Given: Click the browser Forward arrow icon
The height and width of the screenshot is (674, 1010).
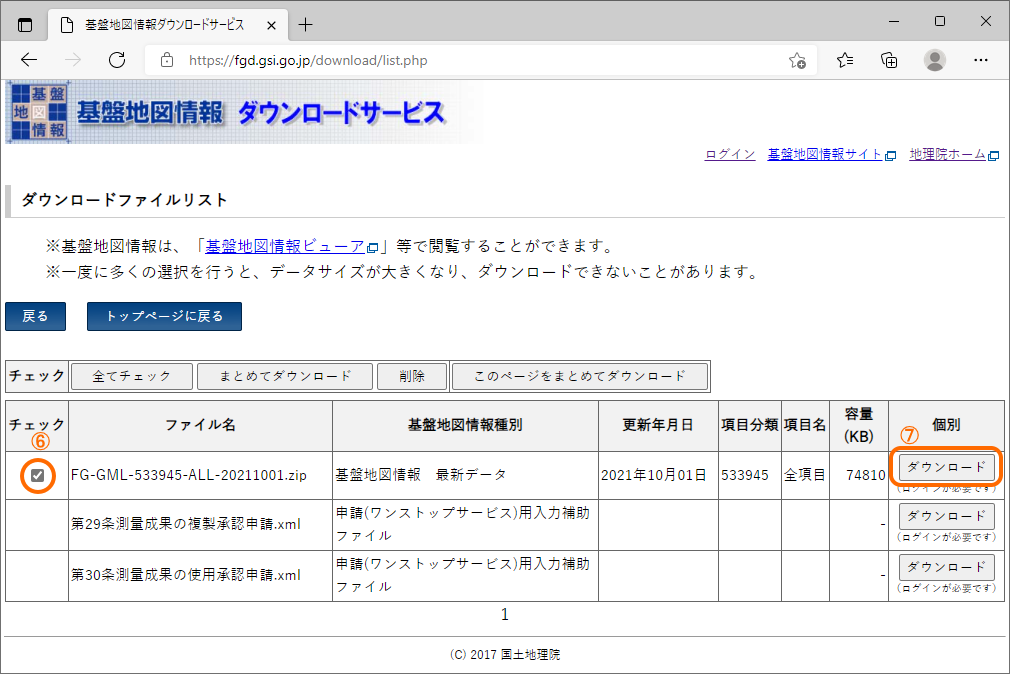Looking at the screenshot, I should click(x=73, y=60).
